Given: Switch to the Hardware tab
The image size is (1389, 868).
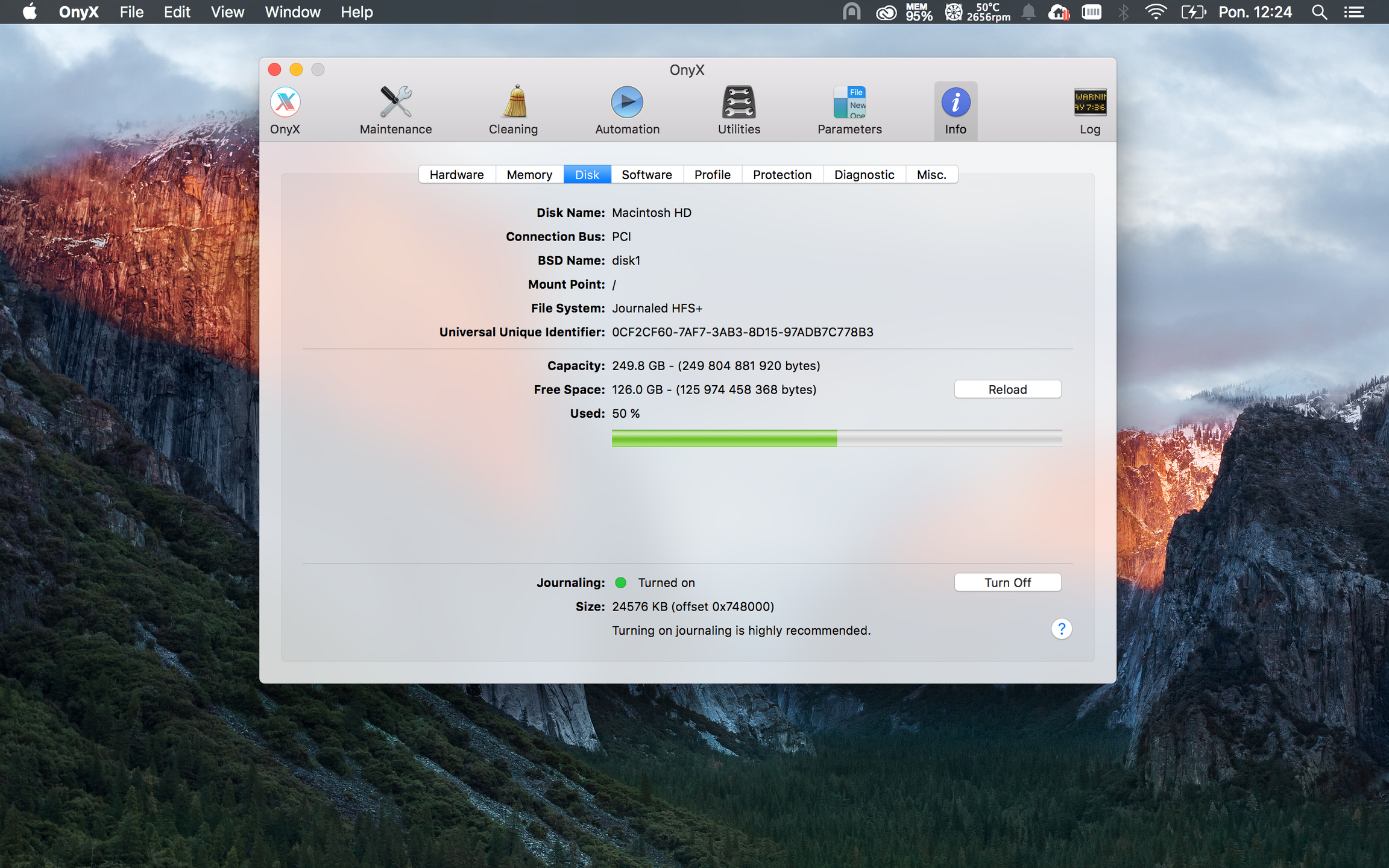Looking at the screenshot, I should click(457, 174).
